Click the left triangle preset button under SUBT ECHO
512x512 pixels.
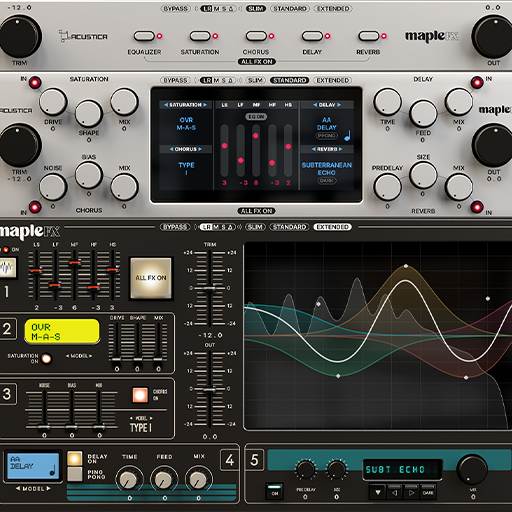coord(395,492)
